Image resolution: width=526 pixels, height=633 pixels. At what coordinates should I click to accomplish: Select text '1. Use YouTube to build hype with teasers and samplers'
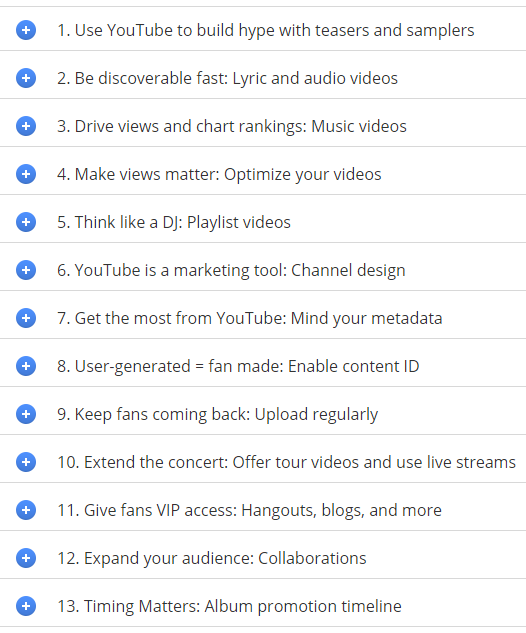(266, 31)
